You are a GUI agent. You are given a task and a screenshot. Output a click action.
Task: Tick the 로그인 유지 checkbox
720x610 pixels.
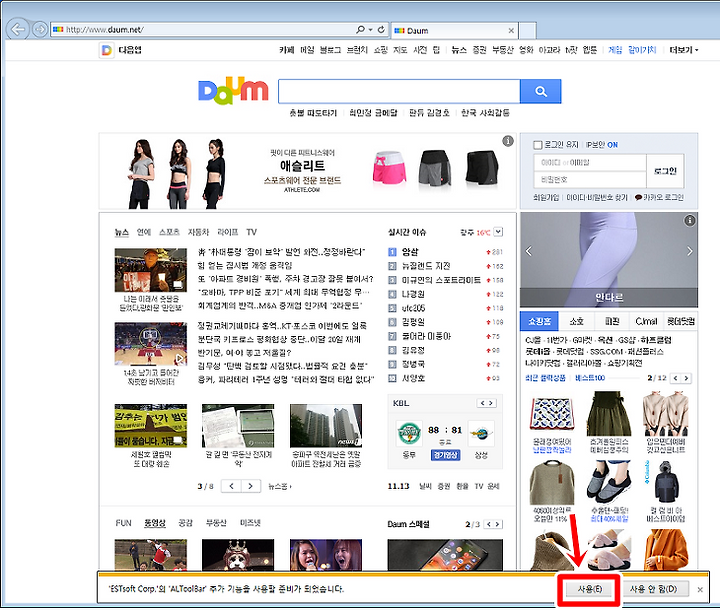(538, 145)
